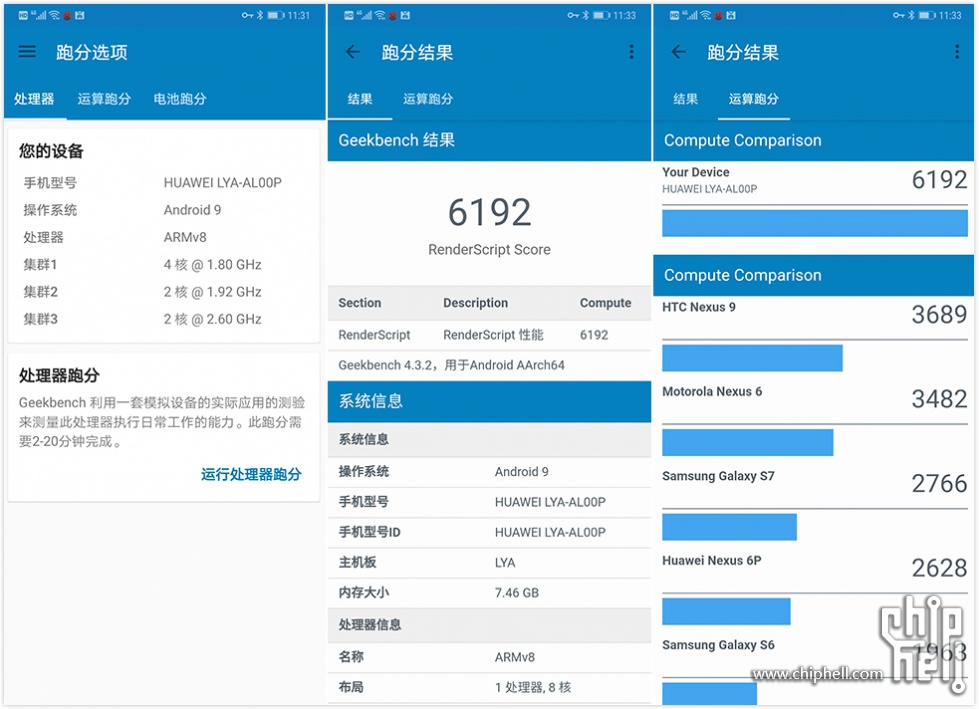979x709 pixels.
Task: Tap the Motorola Nexus 6 device name
Action: pos(712,391)
